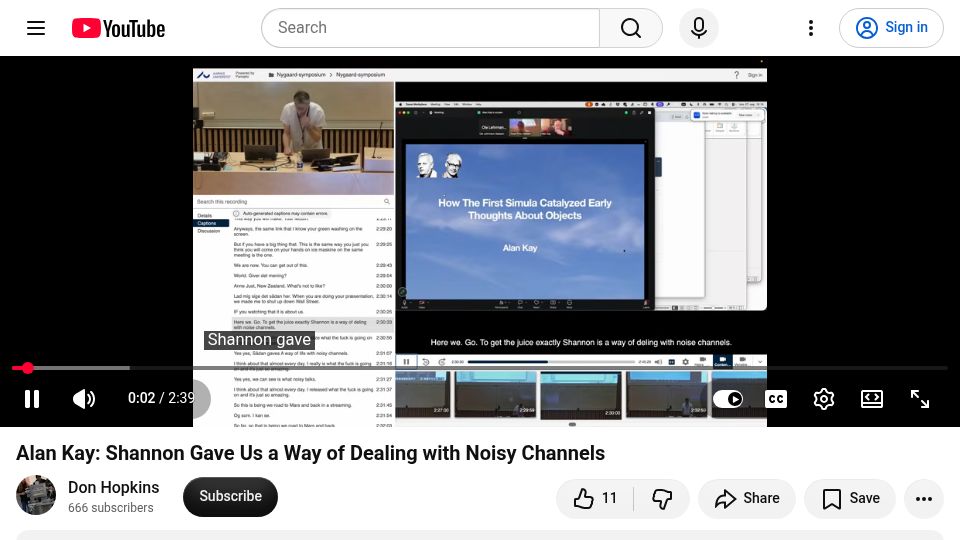Viewport: 960px width, 540px height.
Task: Open the three-dot settings menu in header
Action: tap(811, 28)
